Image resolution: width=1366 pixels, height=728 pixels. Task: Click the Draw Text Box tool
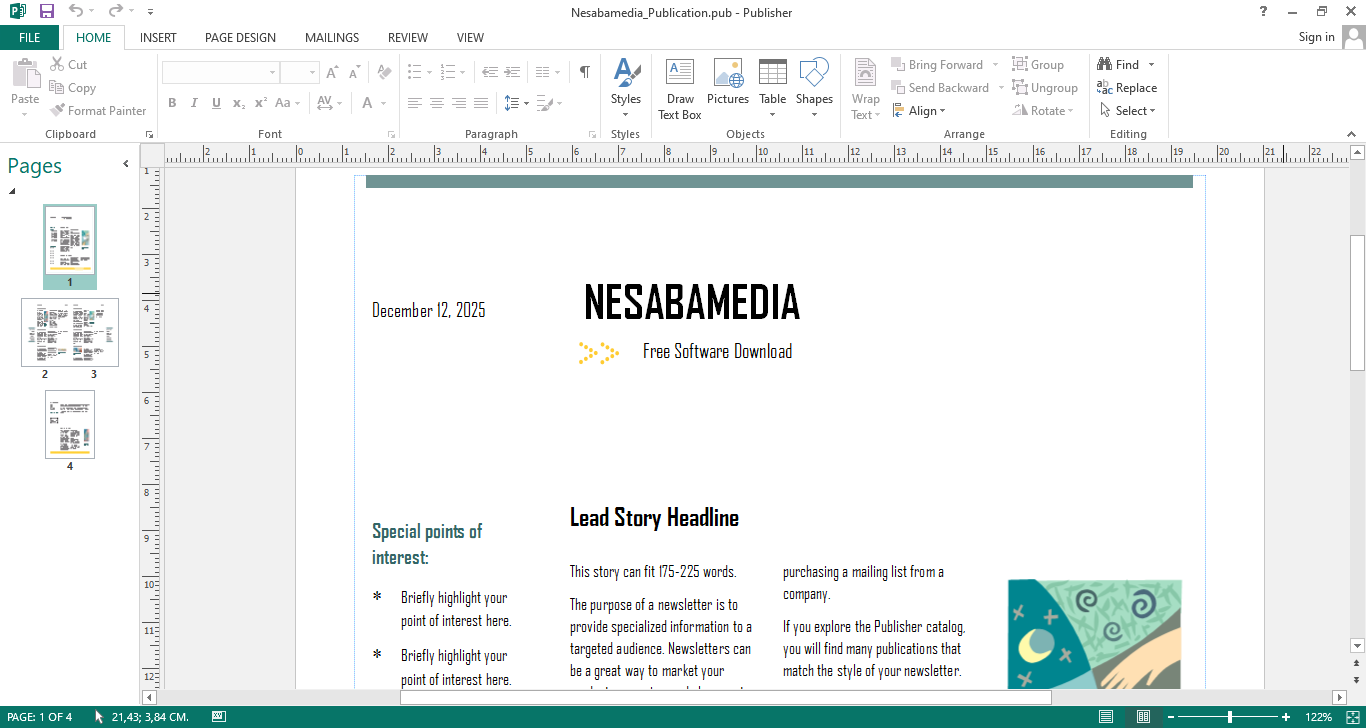pos(679,89)
